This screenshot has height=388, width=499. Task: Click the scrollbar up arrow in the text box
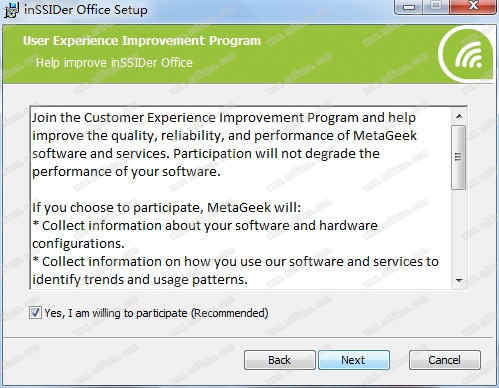[x=459, y=116]
